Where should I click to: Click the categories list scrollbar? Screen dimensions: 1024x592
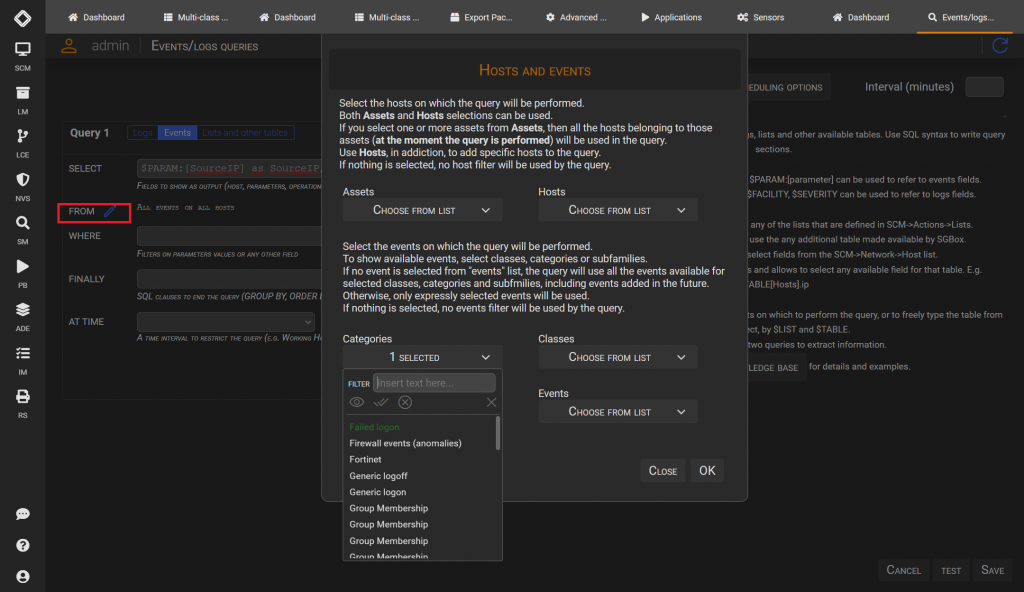click(x=498, y=433)
